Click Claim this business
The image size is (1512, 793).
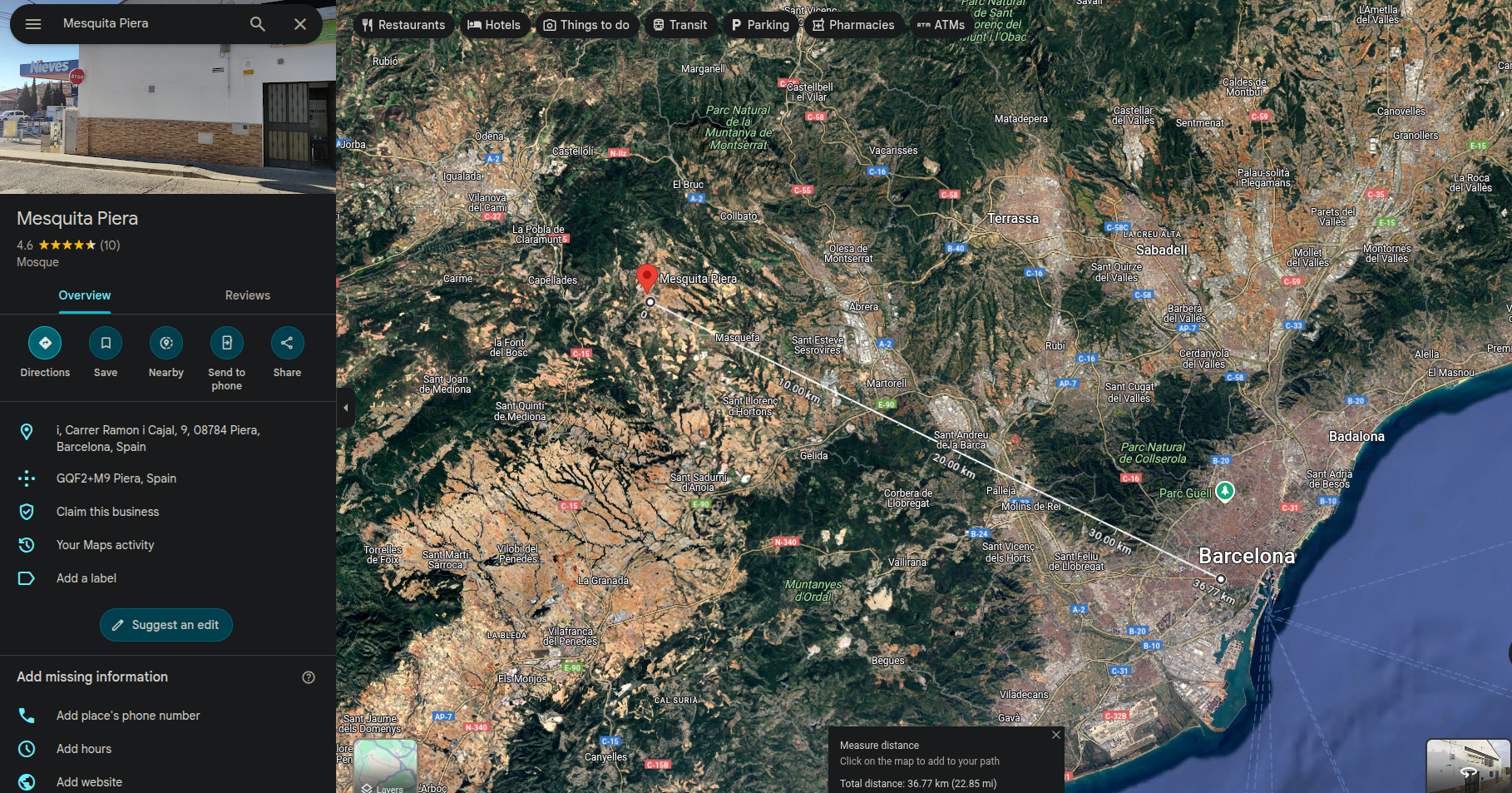[168, 512]
